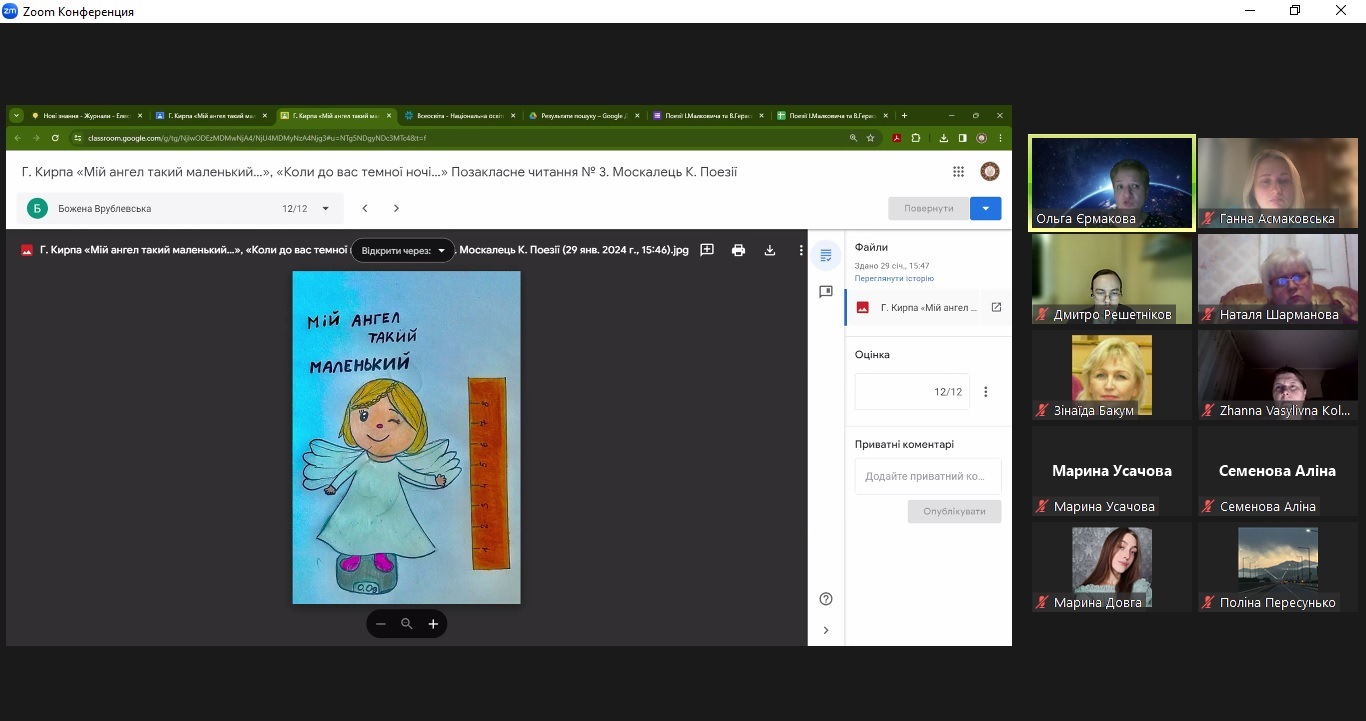Reload the browser page
This screenshot has width=1366, height=721.
[x=55, y=138]
